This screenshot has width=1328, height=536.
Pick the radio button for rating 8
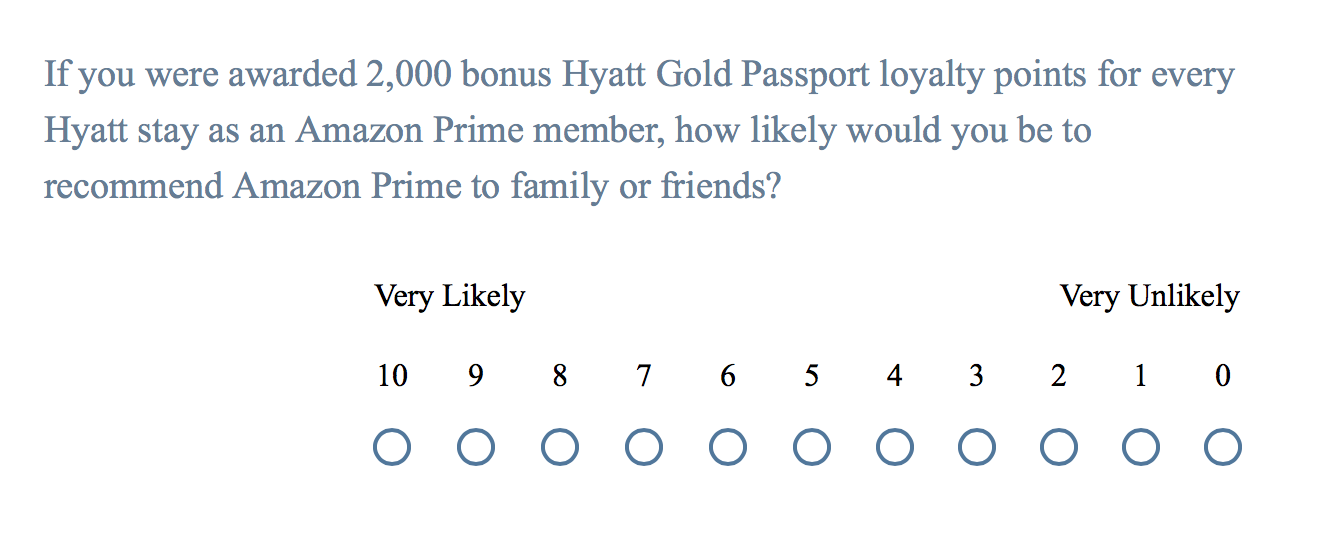point(560,447)
